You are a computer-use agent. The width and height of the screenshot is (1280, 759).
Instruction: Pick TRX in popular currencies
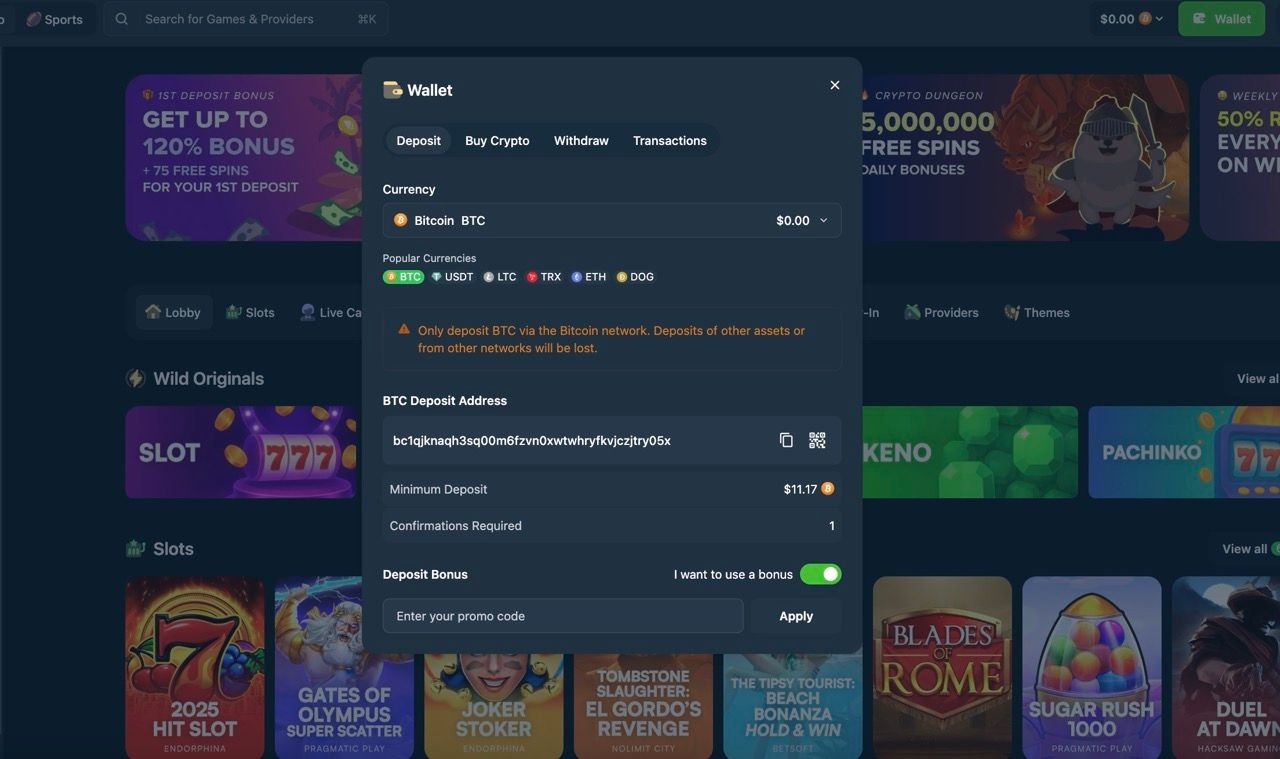544,277
